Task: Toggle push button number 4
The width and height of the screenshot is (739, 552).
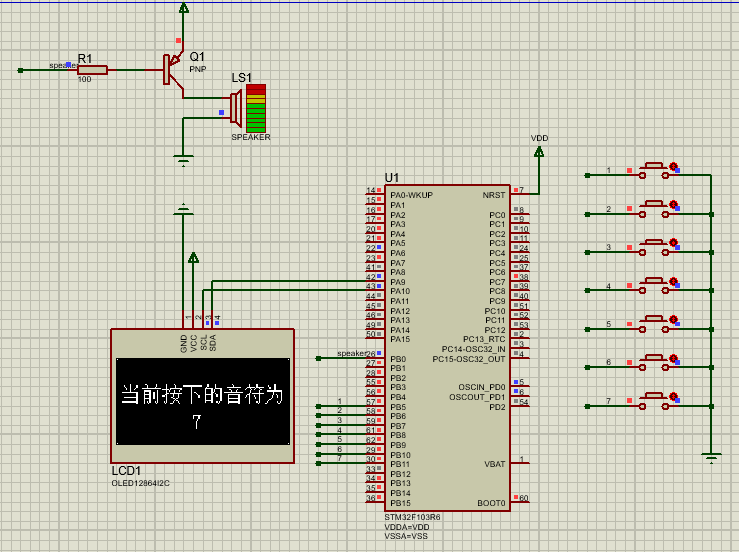Action: [x=654, y=286]
